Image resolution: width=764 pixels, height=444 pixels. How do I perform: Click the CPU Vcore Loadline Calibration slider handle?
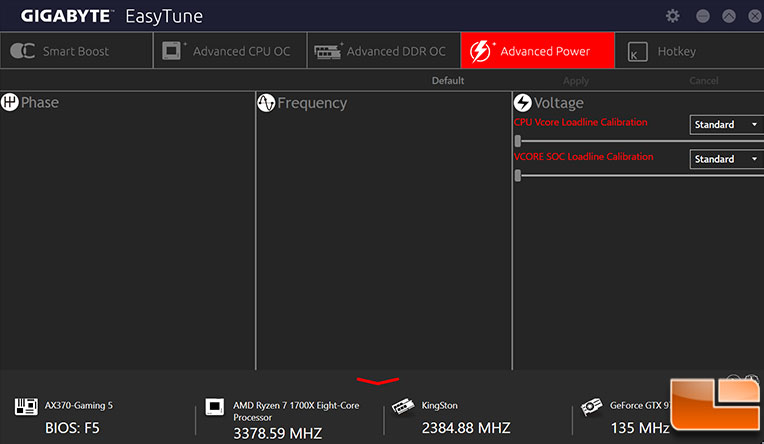[x=518, y=141]
